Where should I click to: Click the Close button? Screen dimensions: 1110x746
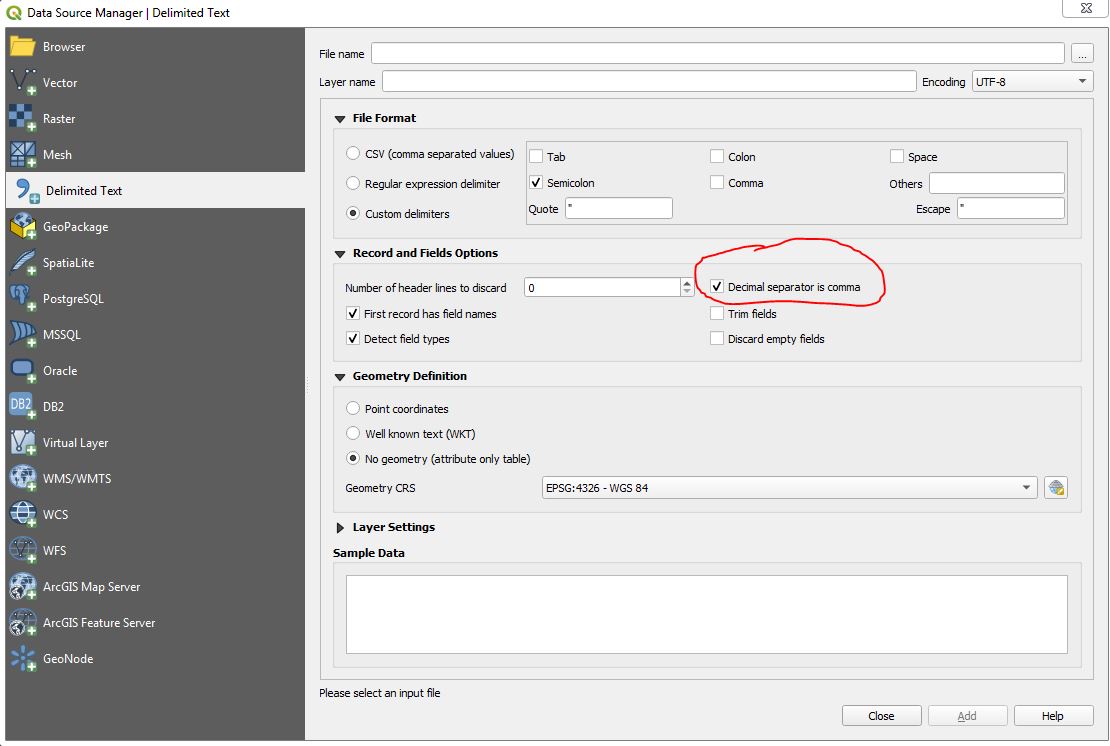click(881, 716)
